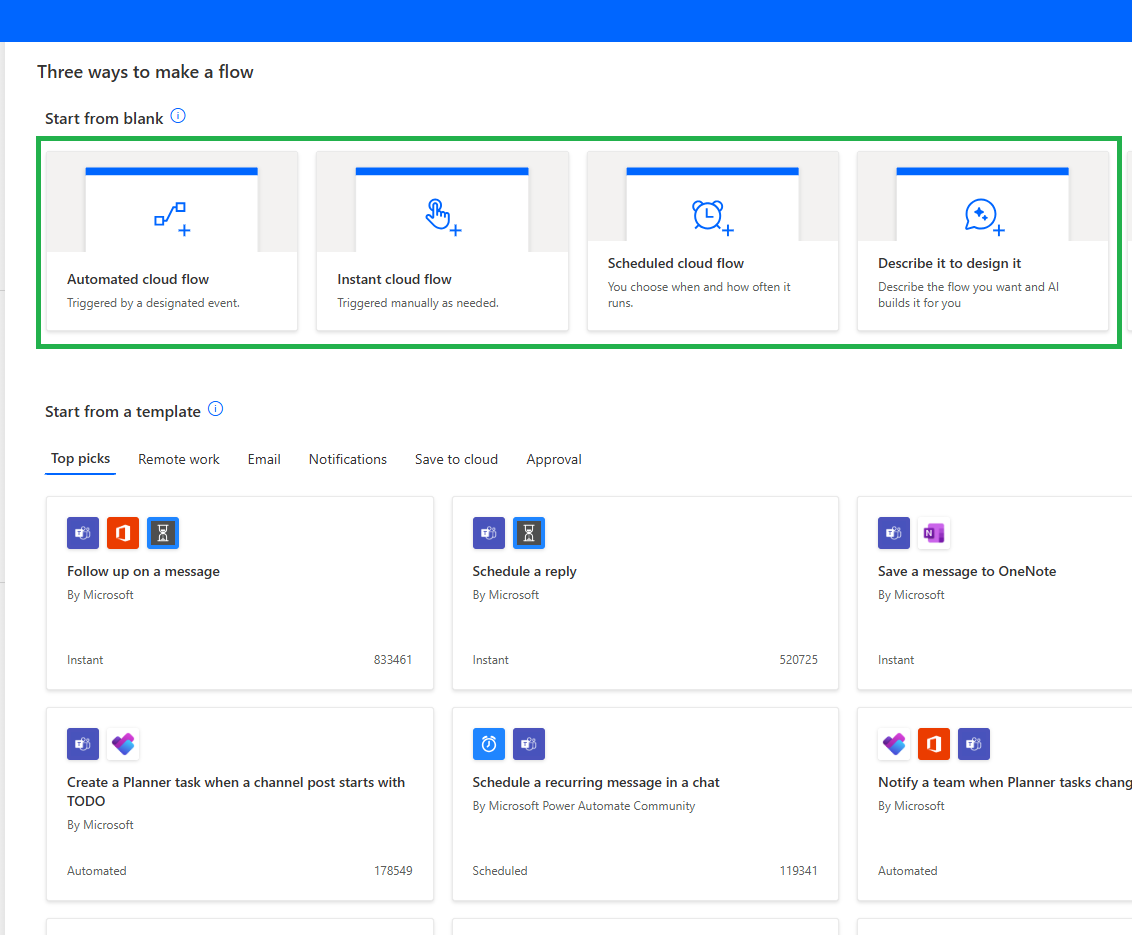Viewport: 1132px width, 935px height.
Task: Click the Automated cloud flow connector icon
Action: 172,218
